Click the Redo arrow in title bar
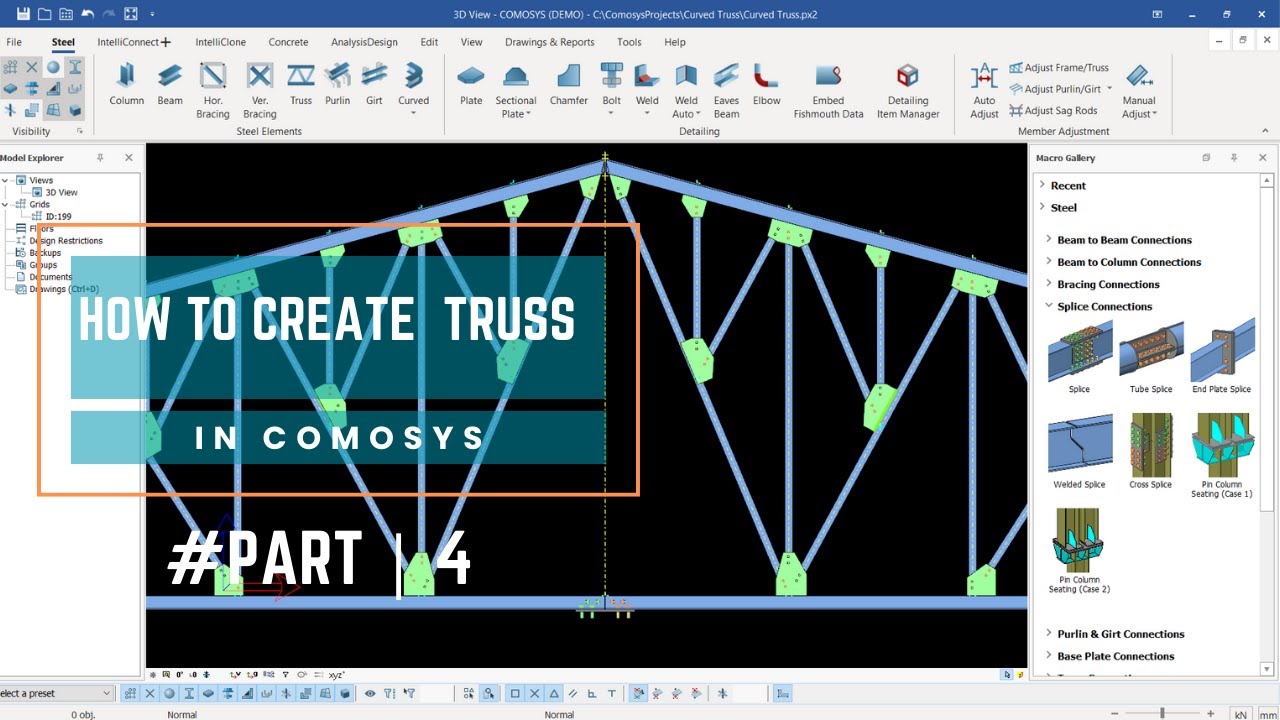 (x=108, y=14)
